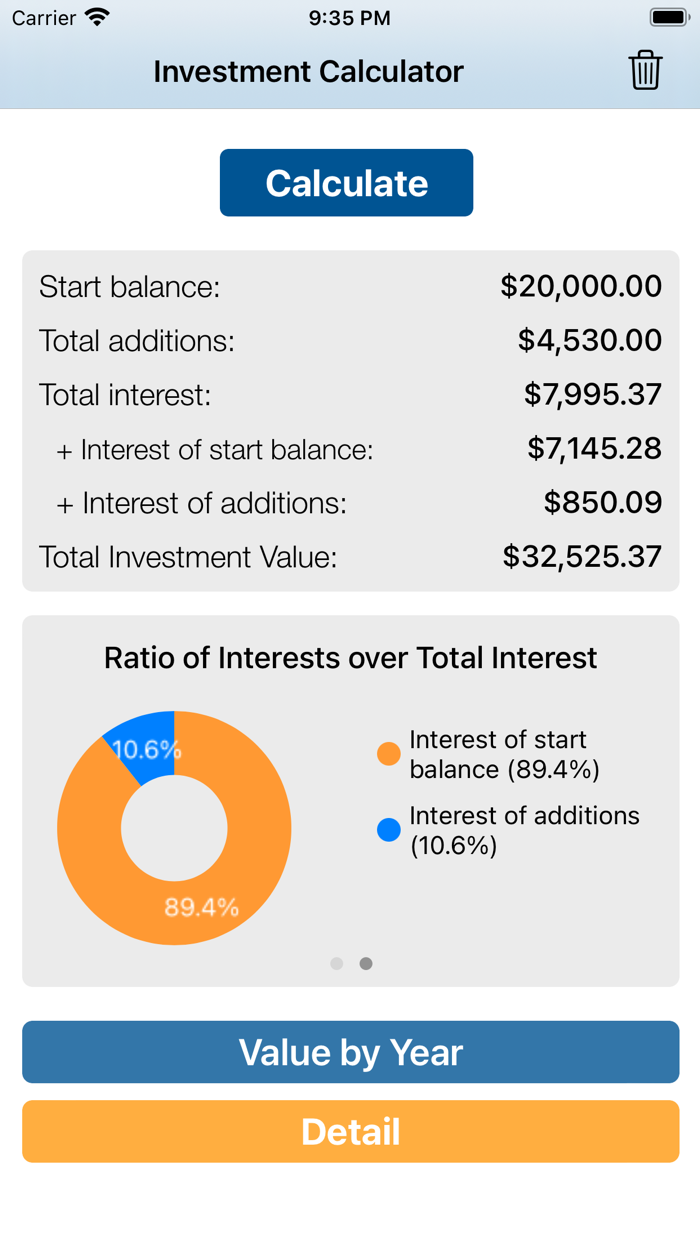700x1244 pixels.
Task: Tap the clock showing 9:35 PM
Action: click(x=350, y=16)
